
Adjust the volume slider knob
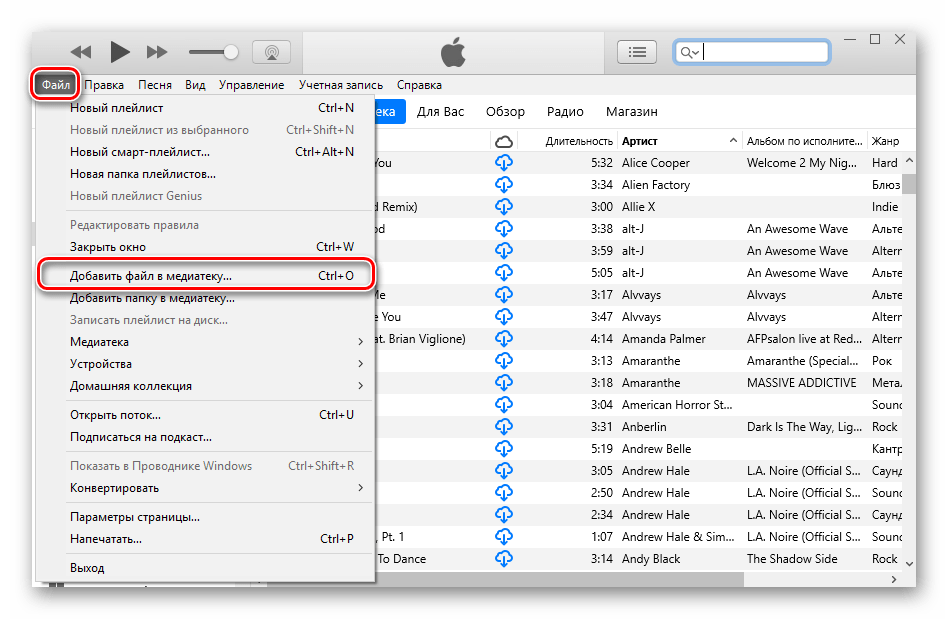230,52
